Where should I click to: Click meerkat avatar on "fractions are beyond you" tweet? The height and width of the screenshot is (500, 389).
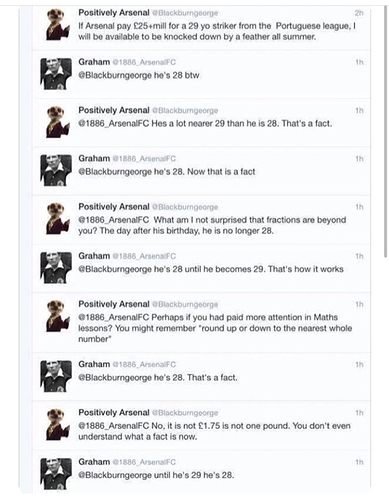click(58, 218)
